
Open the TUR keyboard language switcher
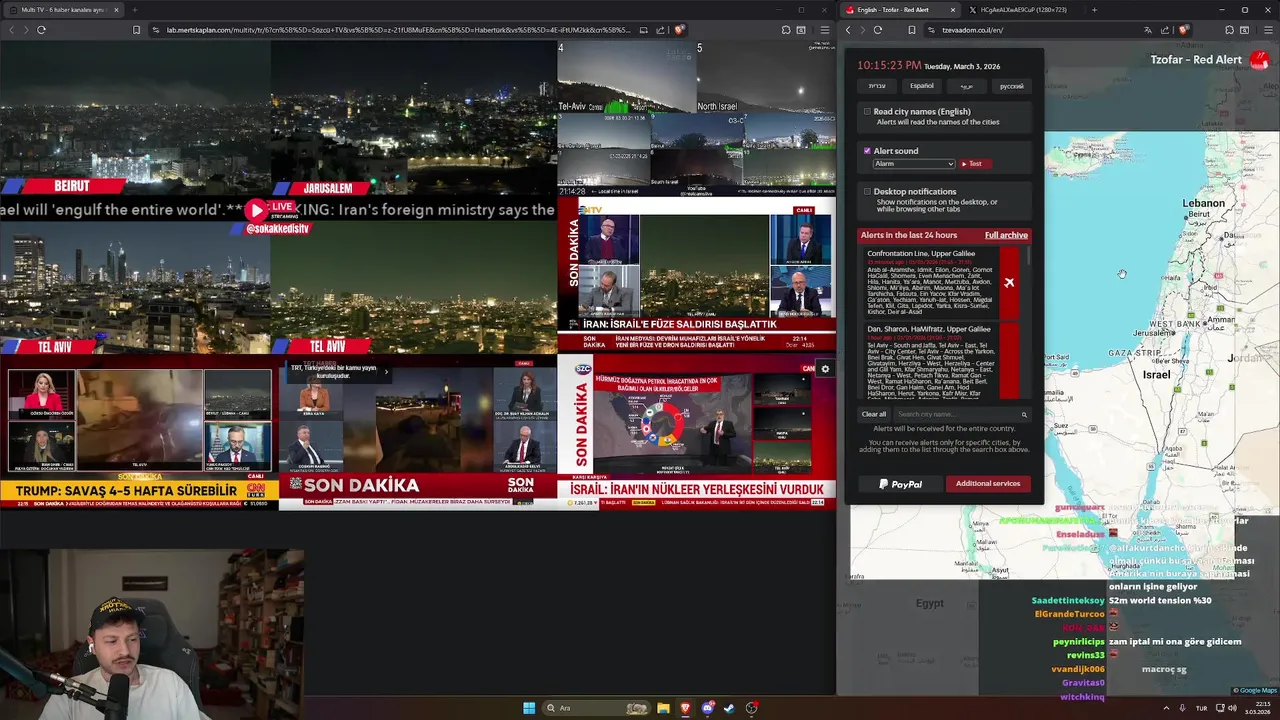[1201, 708]
